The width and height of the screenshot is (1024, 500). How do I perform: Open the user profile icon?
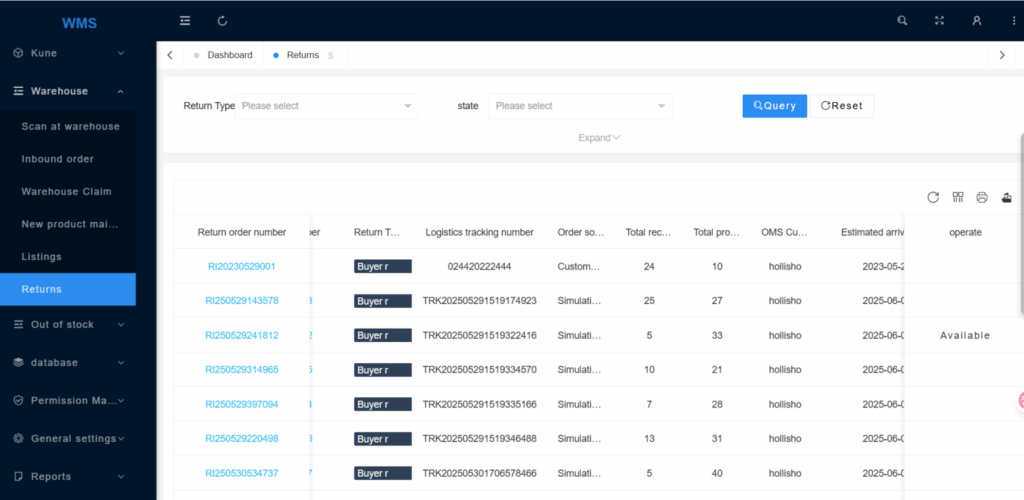click(x=977, y=20)
